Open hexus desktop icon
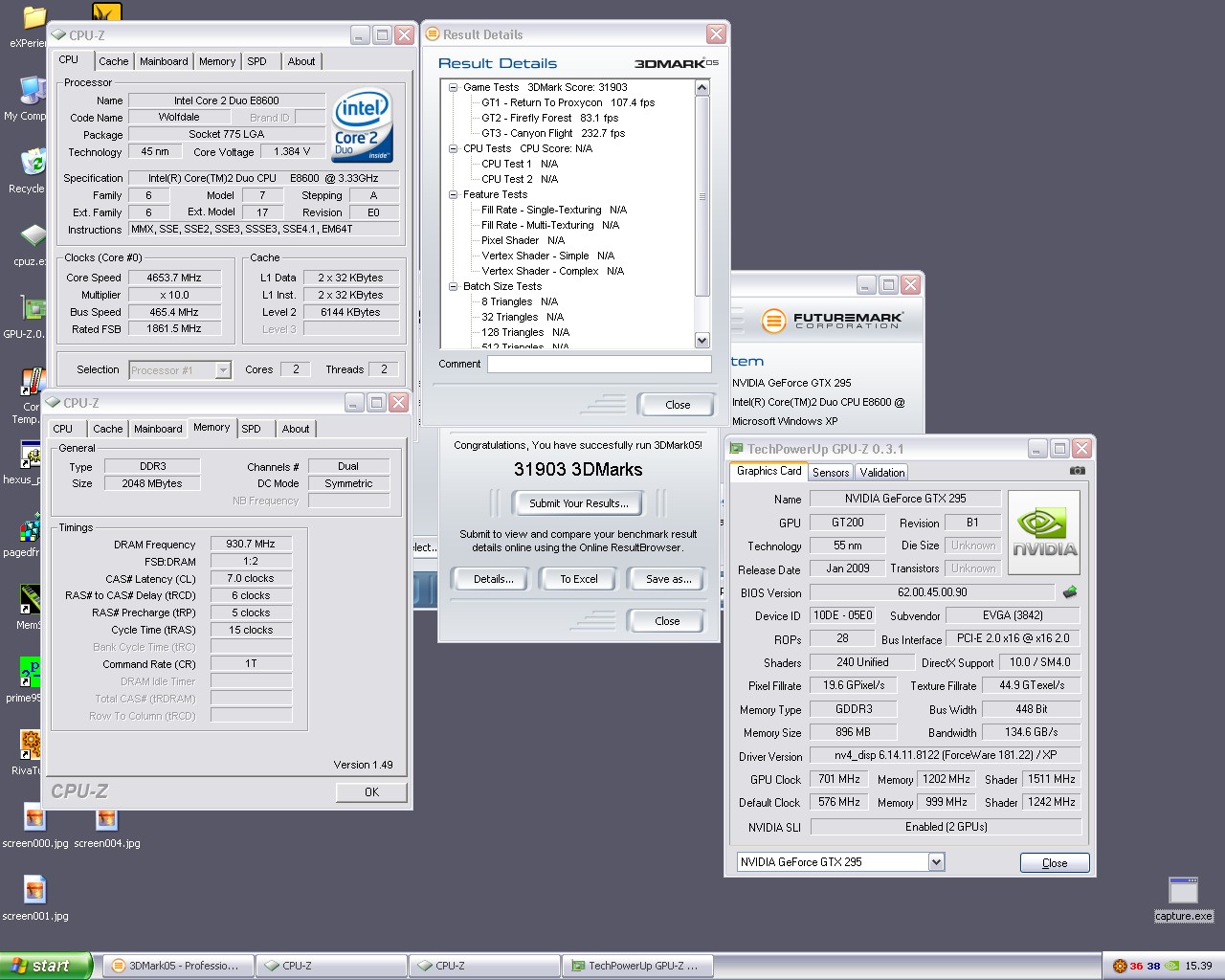Viewport: 1225px width, 980px height. point(31,454)
